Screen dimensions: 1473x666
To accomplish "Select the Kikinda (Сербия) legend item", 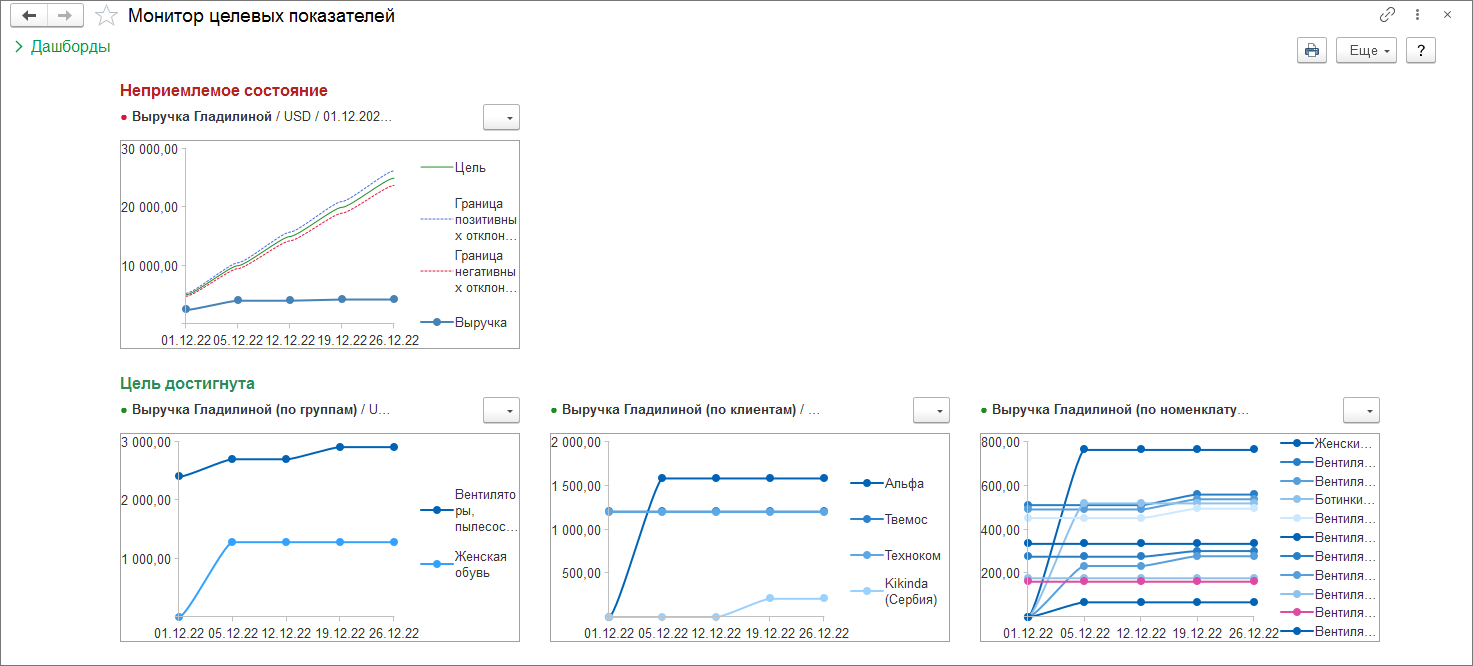I will click(910, 591).
